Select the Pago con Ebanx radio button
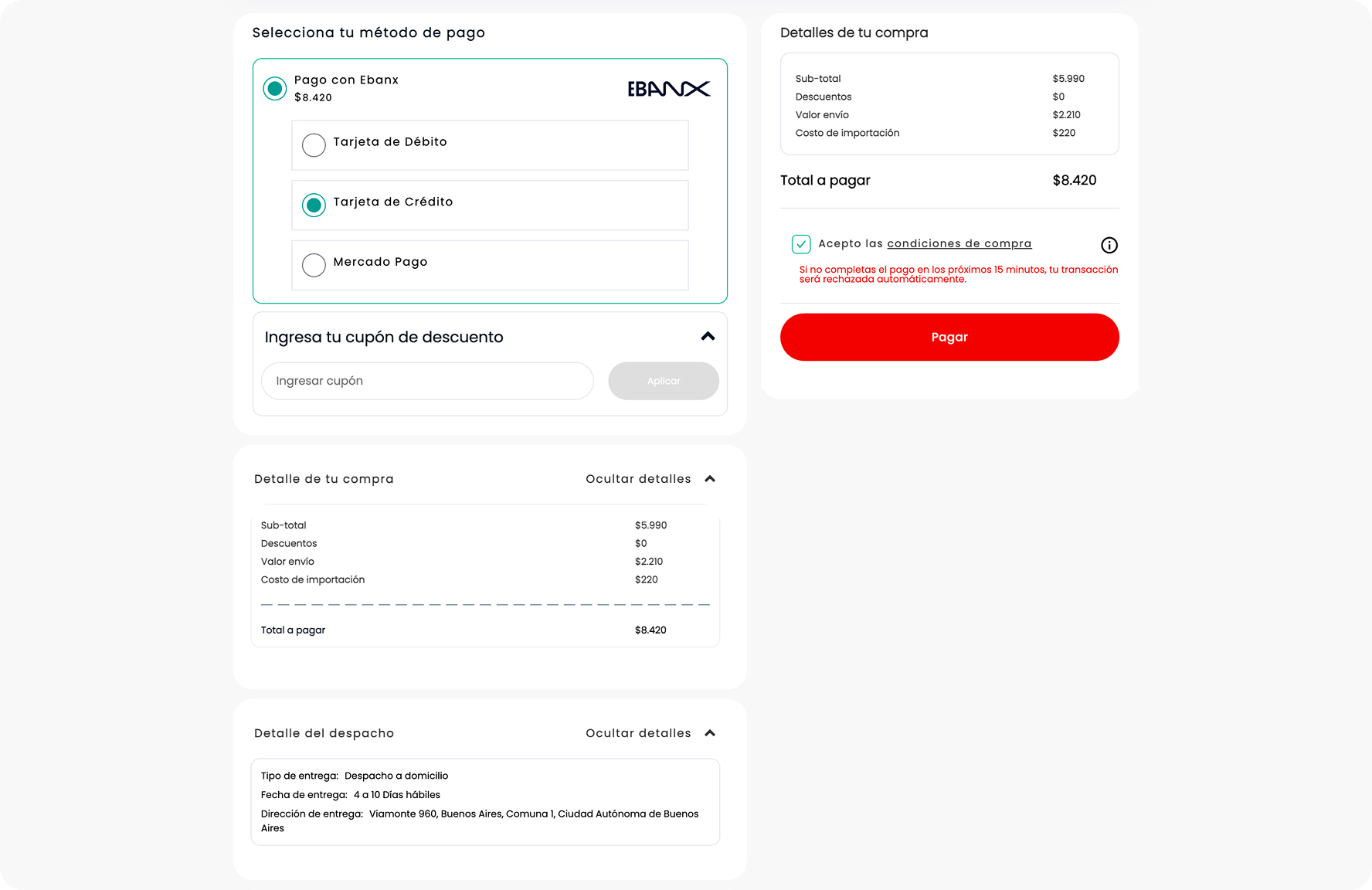Screen dimensions: 1372x890 click(x=274, y=89)
